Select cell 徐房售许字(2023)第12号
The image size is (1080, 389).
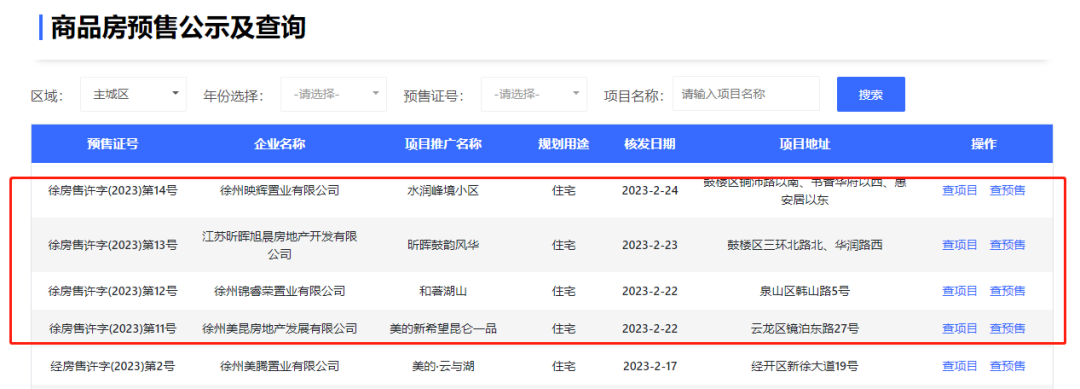pyautogui.click(x=112, y=291)
